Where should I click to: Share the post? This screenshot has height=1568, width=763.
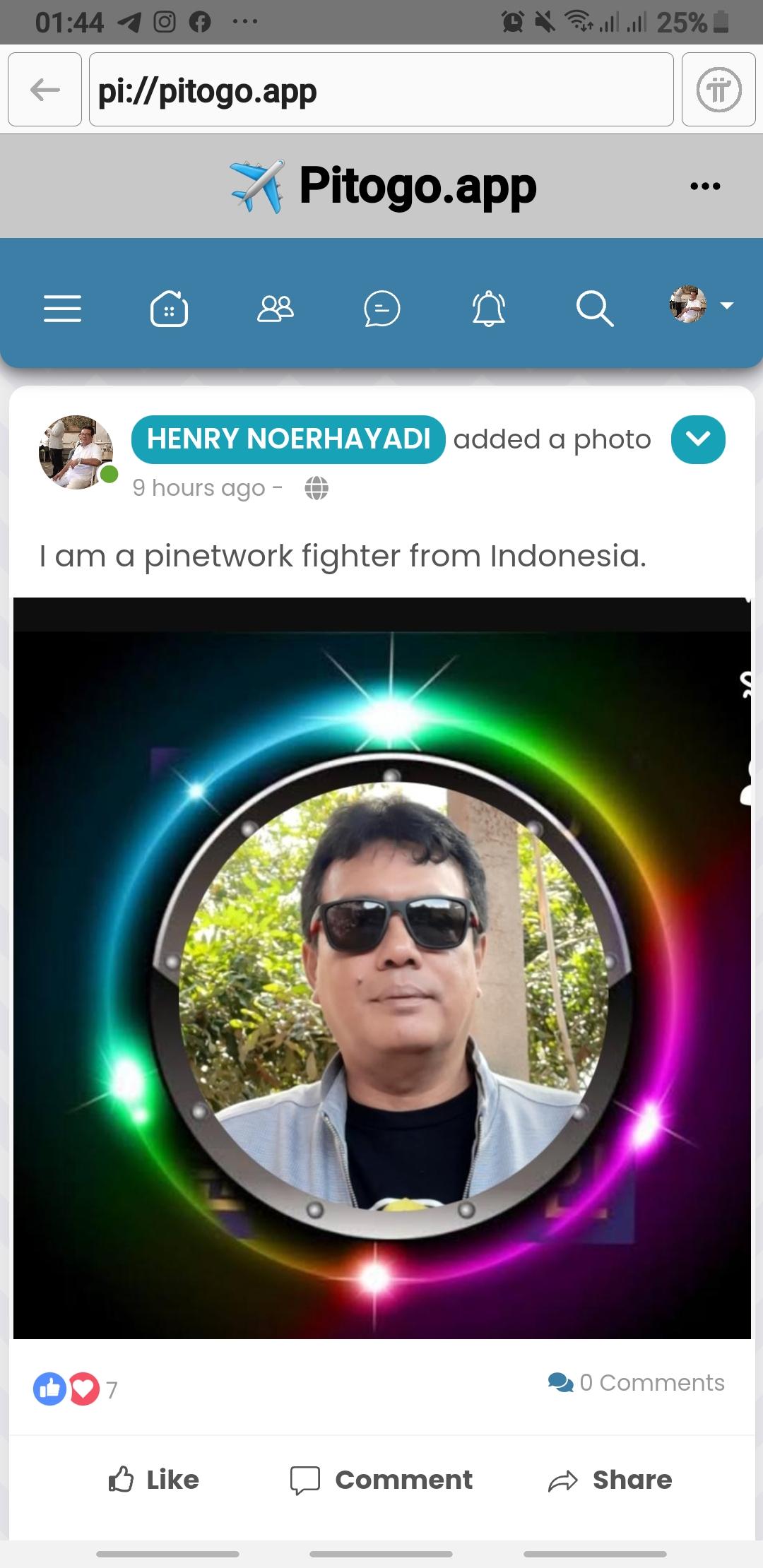[610, 1480]
